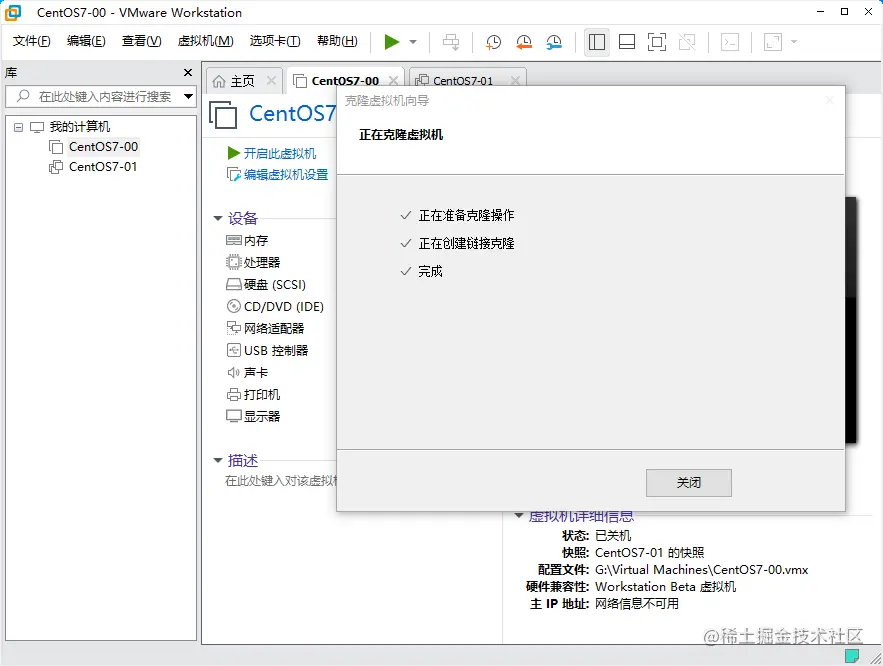Click the 主 IP 地址 value 网络信息不可用

[x=637, y=604]
